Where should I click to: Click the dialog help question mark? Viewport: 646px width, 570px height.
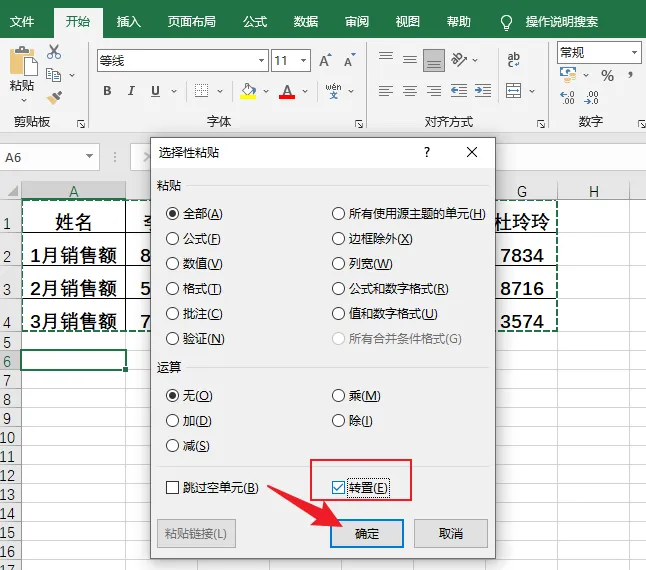[x=427, y=152]
